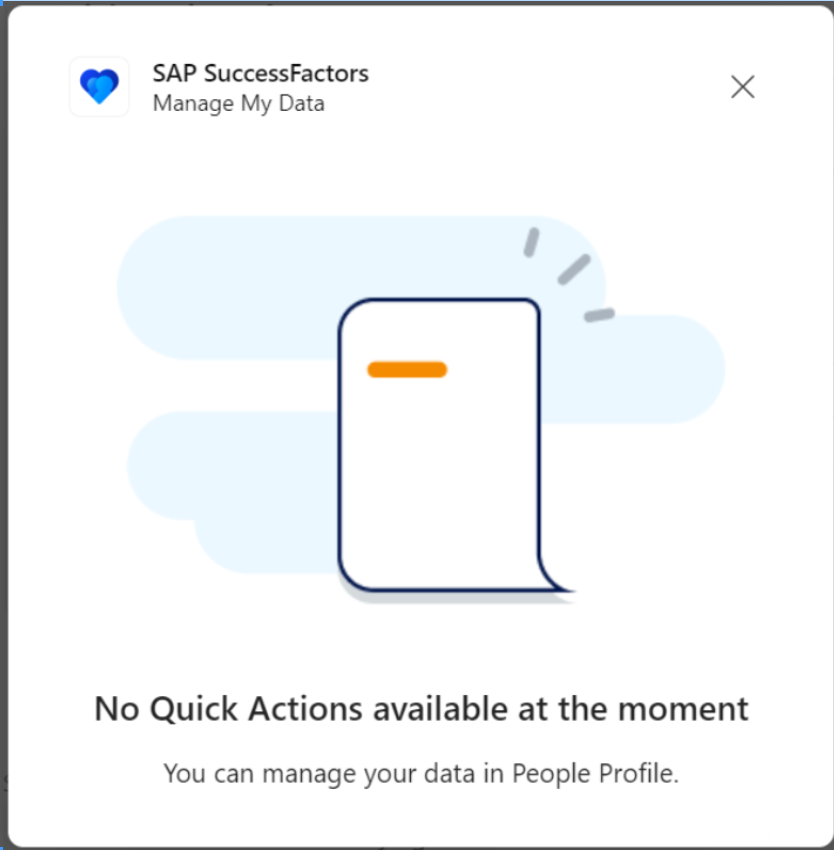Click the dark background strip at left edge
Image resolution: width=834 pixels, height=850 pixels.
(3, 425)
